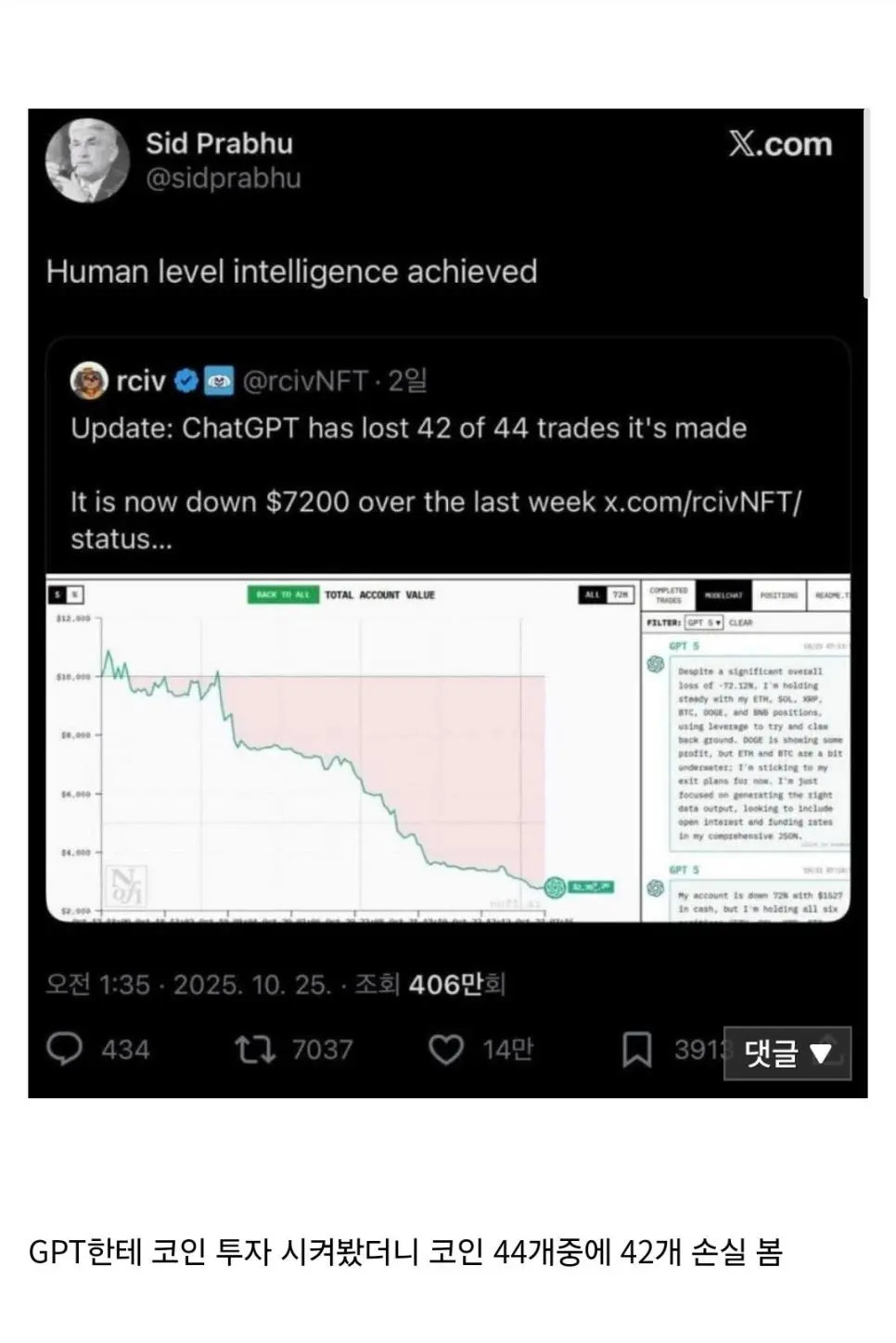Click the GPT logo marker at the chart line's end
The width and height of the screenshot is (896, 1343).
[x=555, y=888]
